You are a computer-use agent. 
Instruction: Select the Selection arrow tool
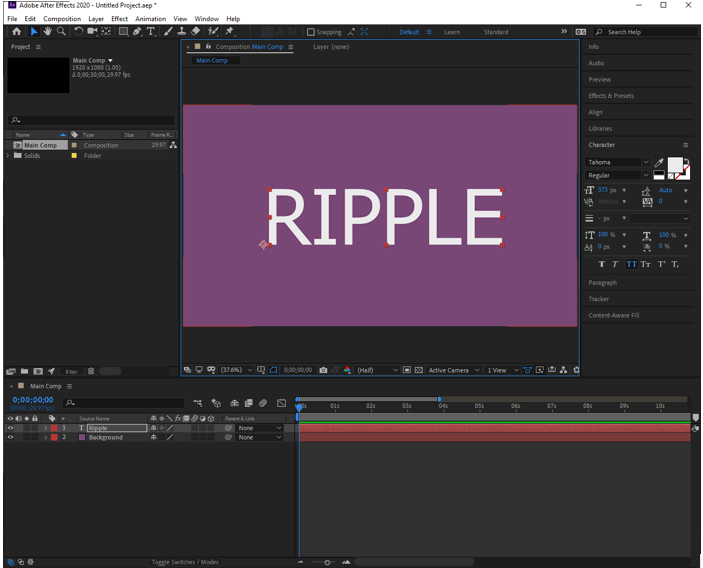34,31
